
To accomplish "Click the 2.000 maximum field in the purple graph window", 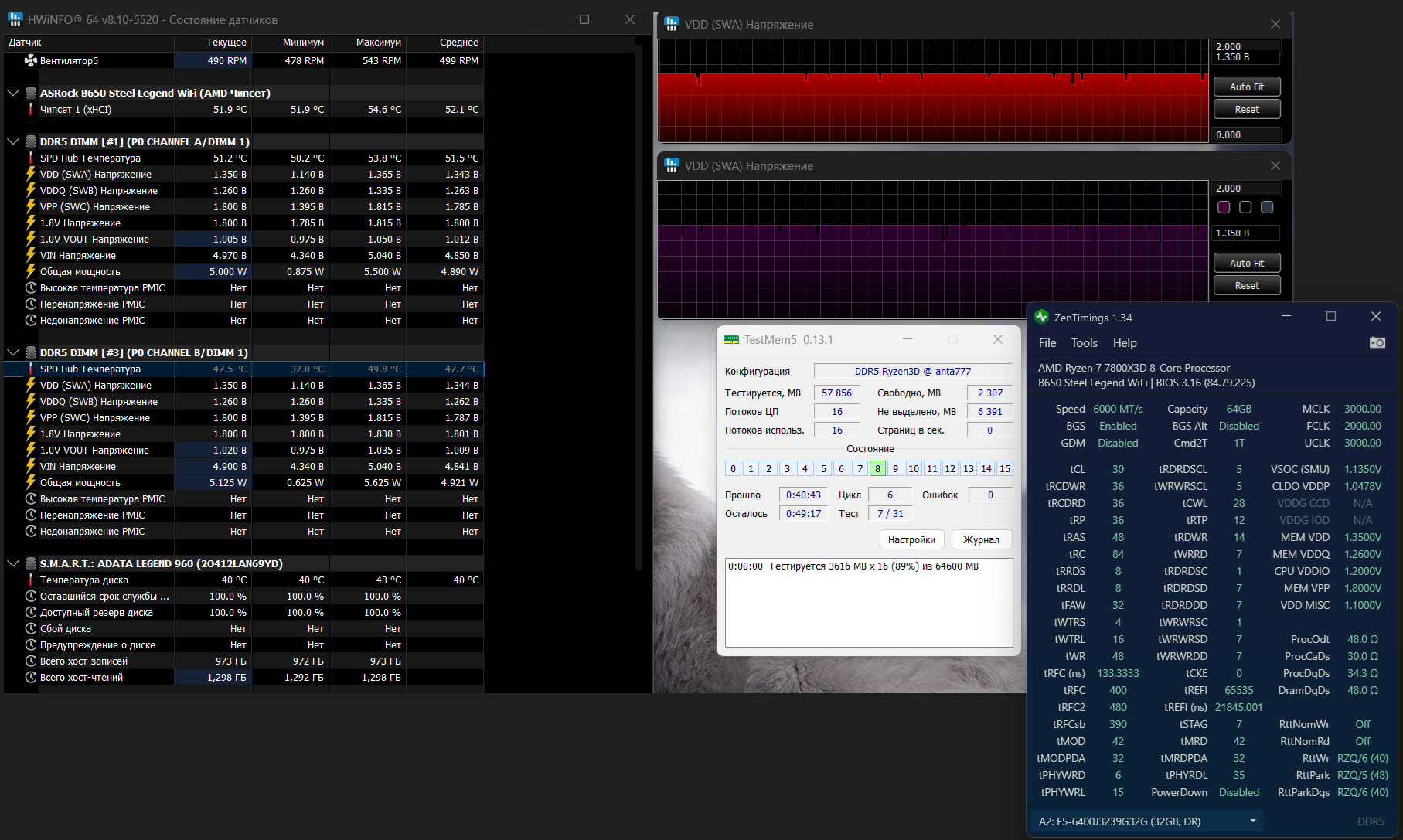I will coord(1246,188).
